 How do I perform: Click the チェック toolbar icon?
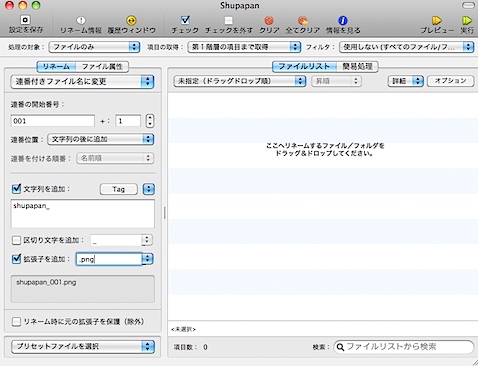[185, 20]
